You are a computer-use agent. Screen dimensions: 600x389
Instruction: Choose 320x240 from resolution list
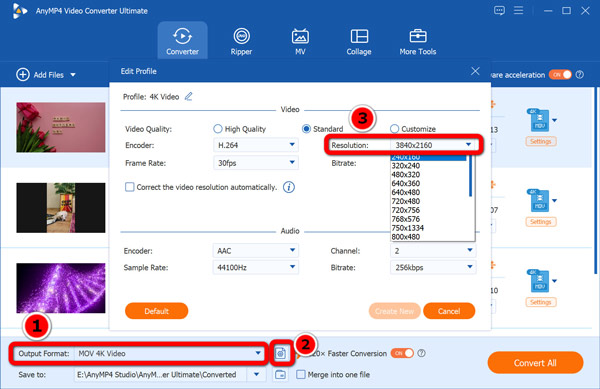(406, 166)
